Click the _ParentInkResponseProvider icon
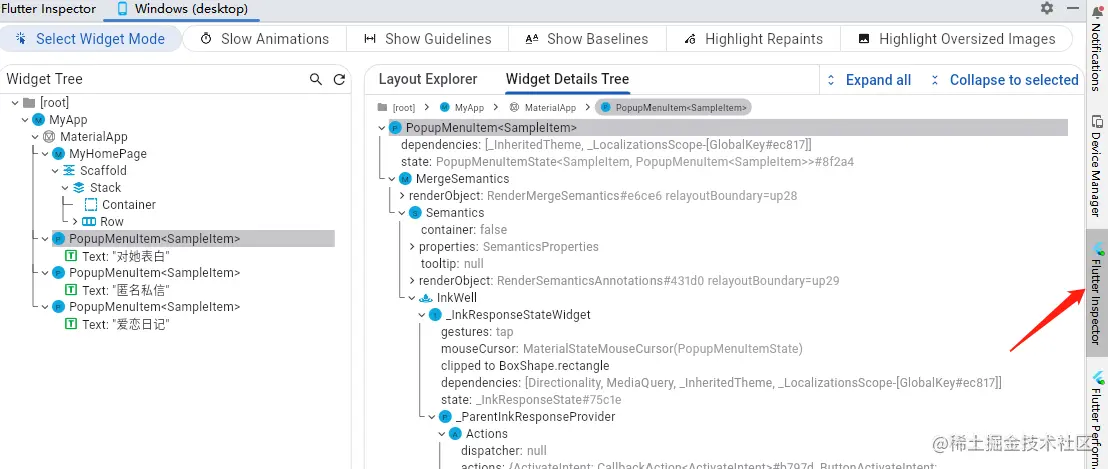 (445, 417)
